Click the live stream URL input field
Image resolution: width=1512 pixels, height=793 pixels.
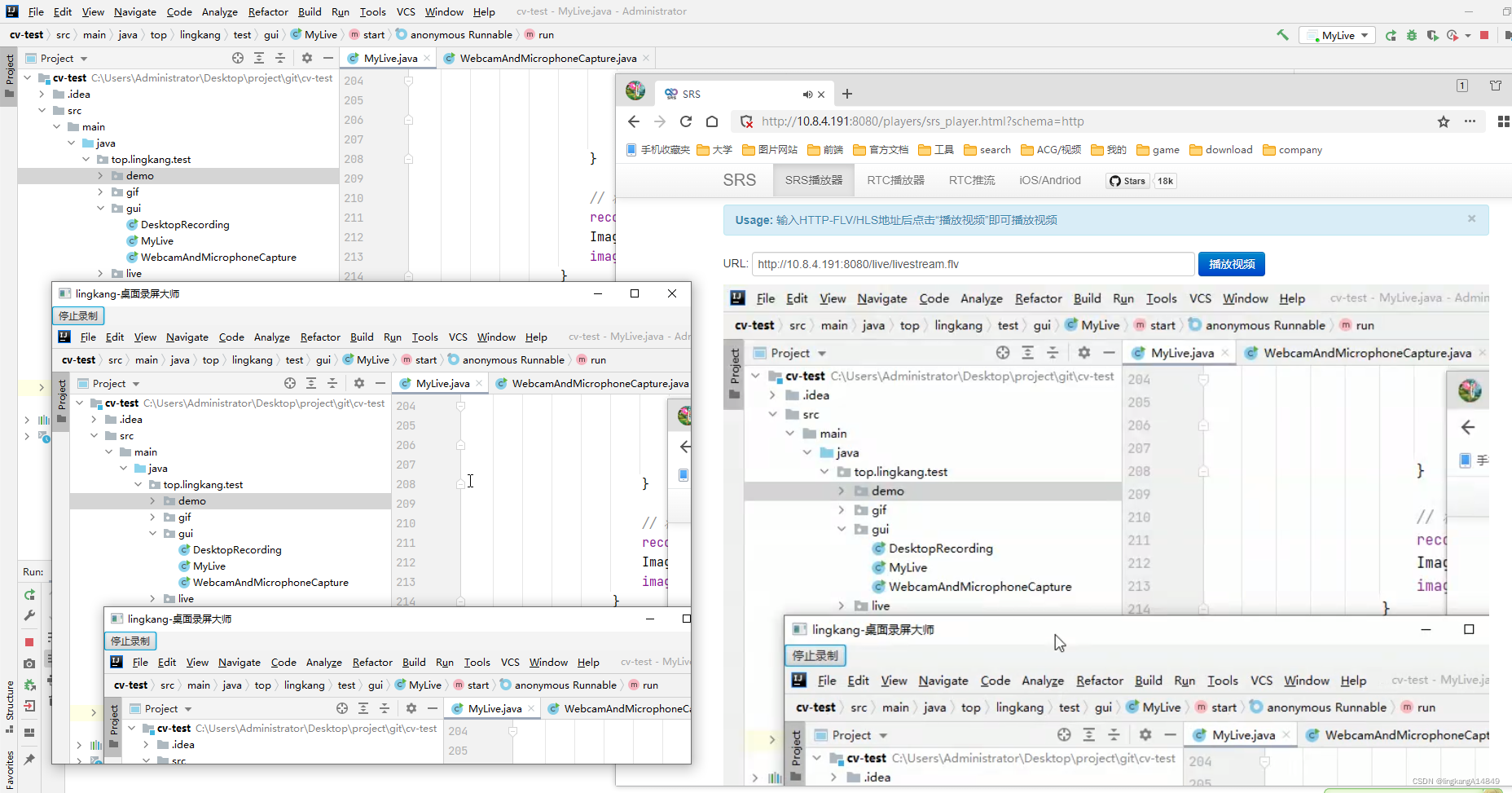(973, 264)
